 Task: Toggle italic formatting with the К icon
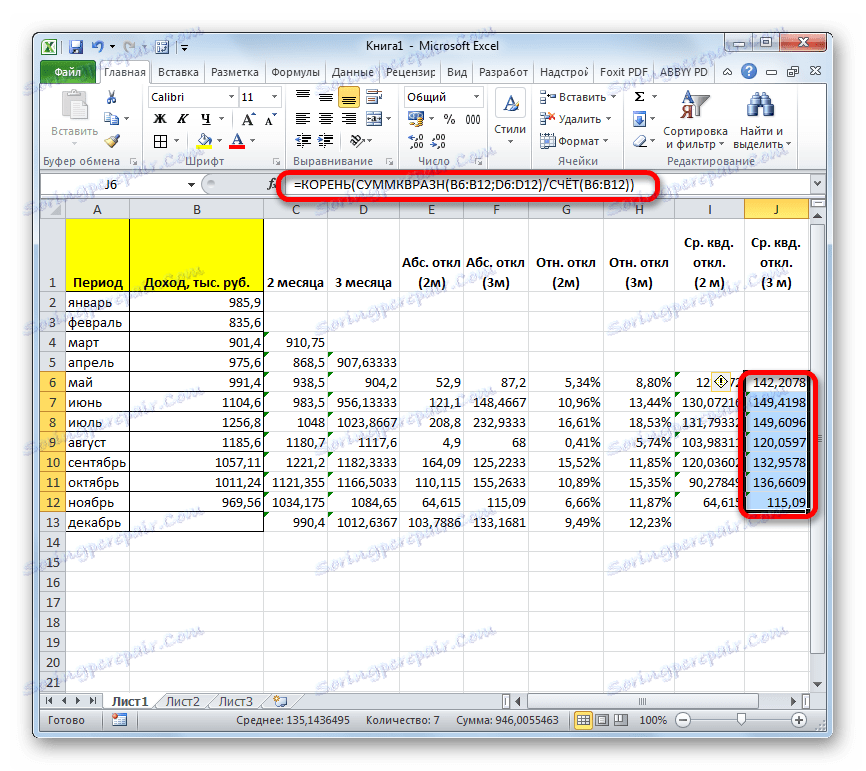click(x=182, y=118)
